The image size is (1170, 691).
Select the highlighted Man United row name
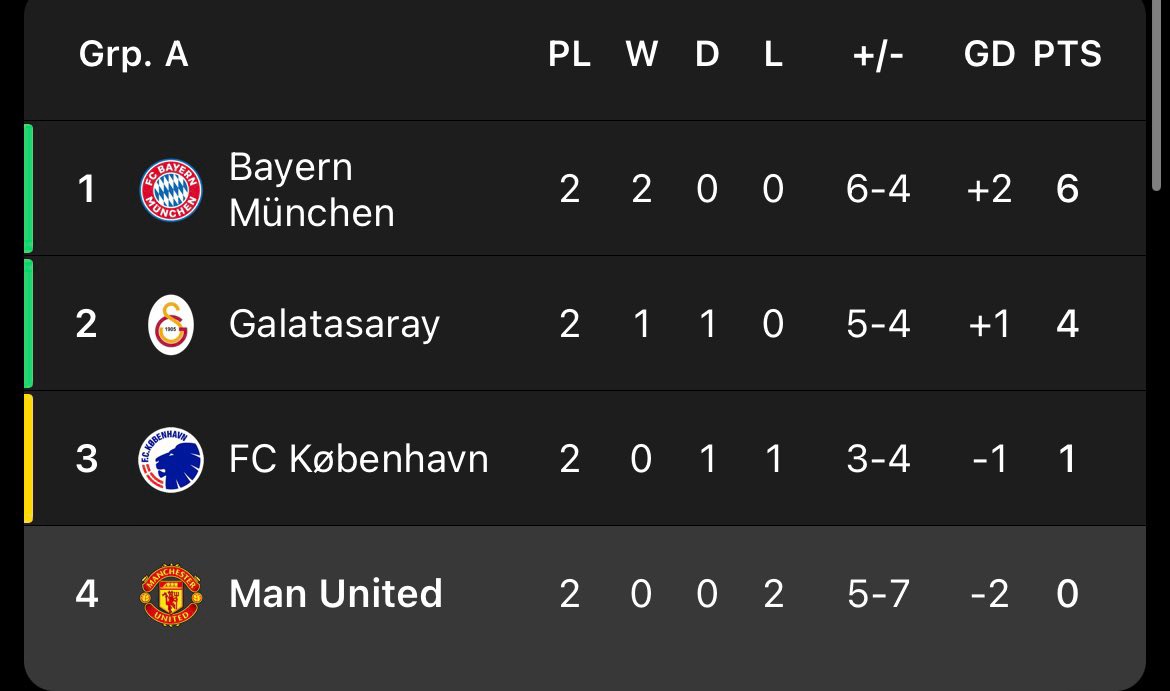[x=336, y=594]
